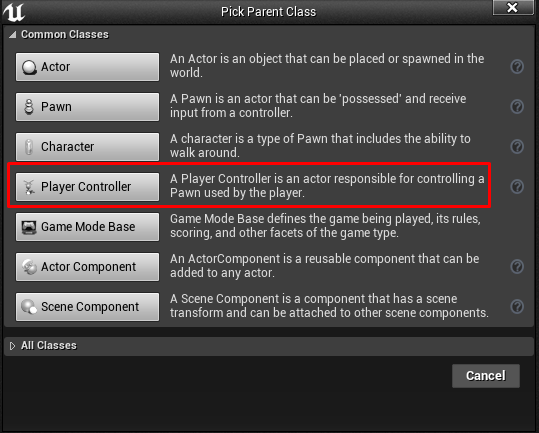The image size is (539, 433).
Task: Open help for the Pawn class
Action: coord(517,107)
